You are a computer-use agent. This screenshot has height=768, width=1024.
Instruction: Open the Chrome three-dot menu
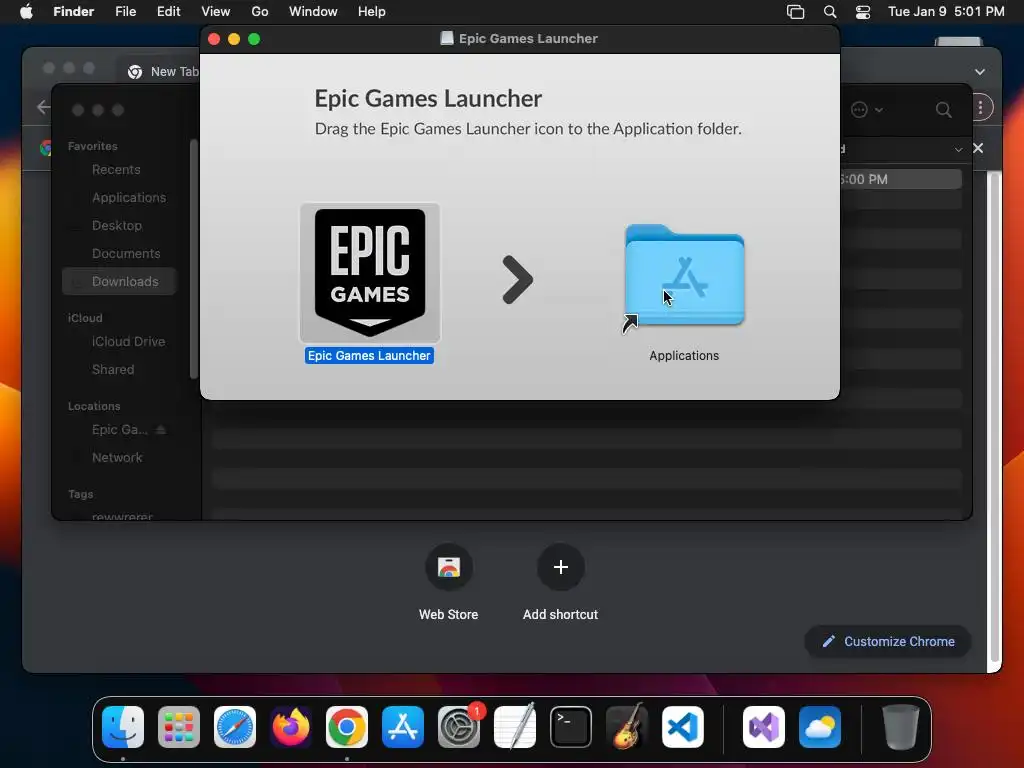(x=980, y=108)
